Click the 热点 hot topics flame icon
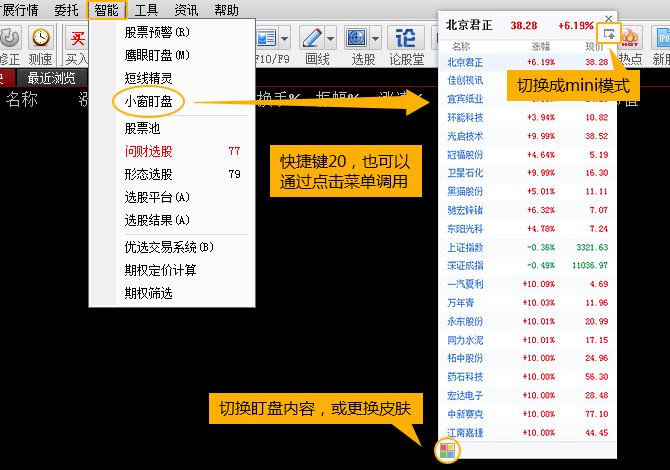 click(630, 38)
